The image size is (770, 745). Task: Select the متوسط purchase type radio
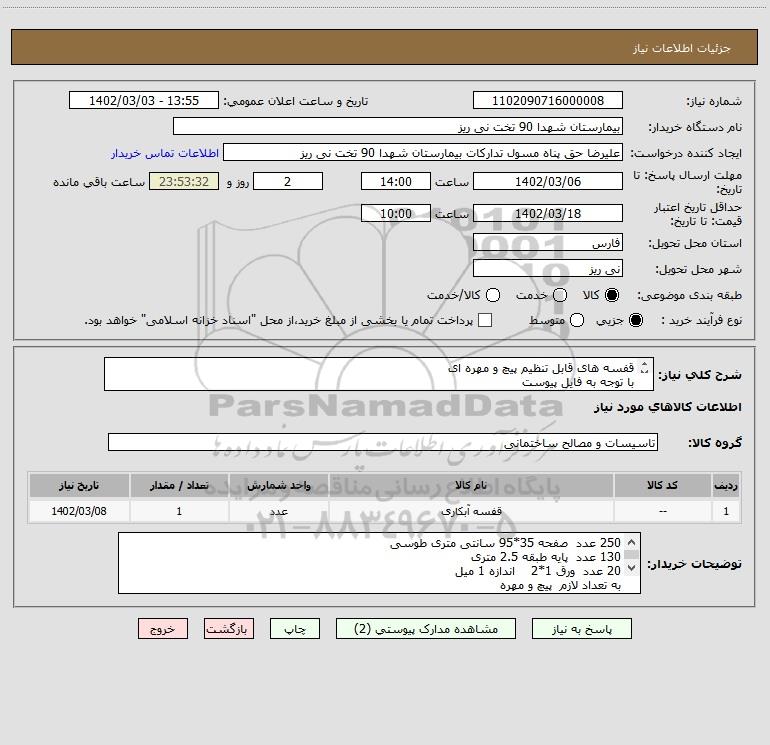[577, 320]
